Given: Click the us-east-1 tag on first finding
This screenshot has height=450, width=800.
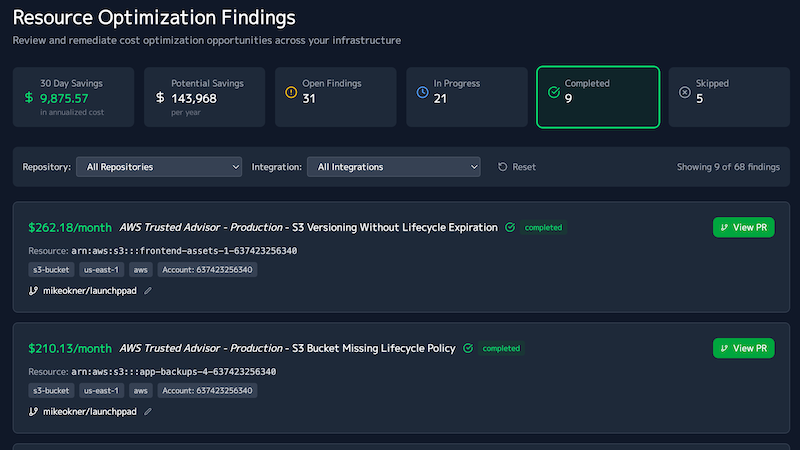Looking at the screenshot, I should 101,270.
